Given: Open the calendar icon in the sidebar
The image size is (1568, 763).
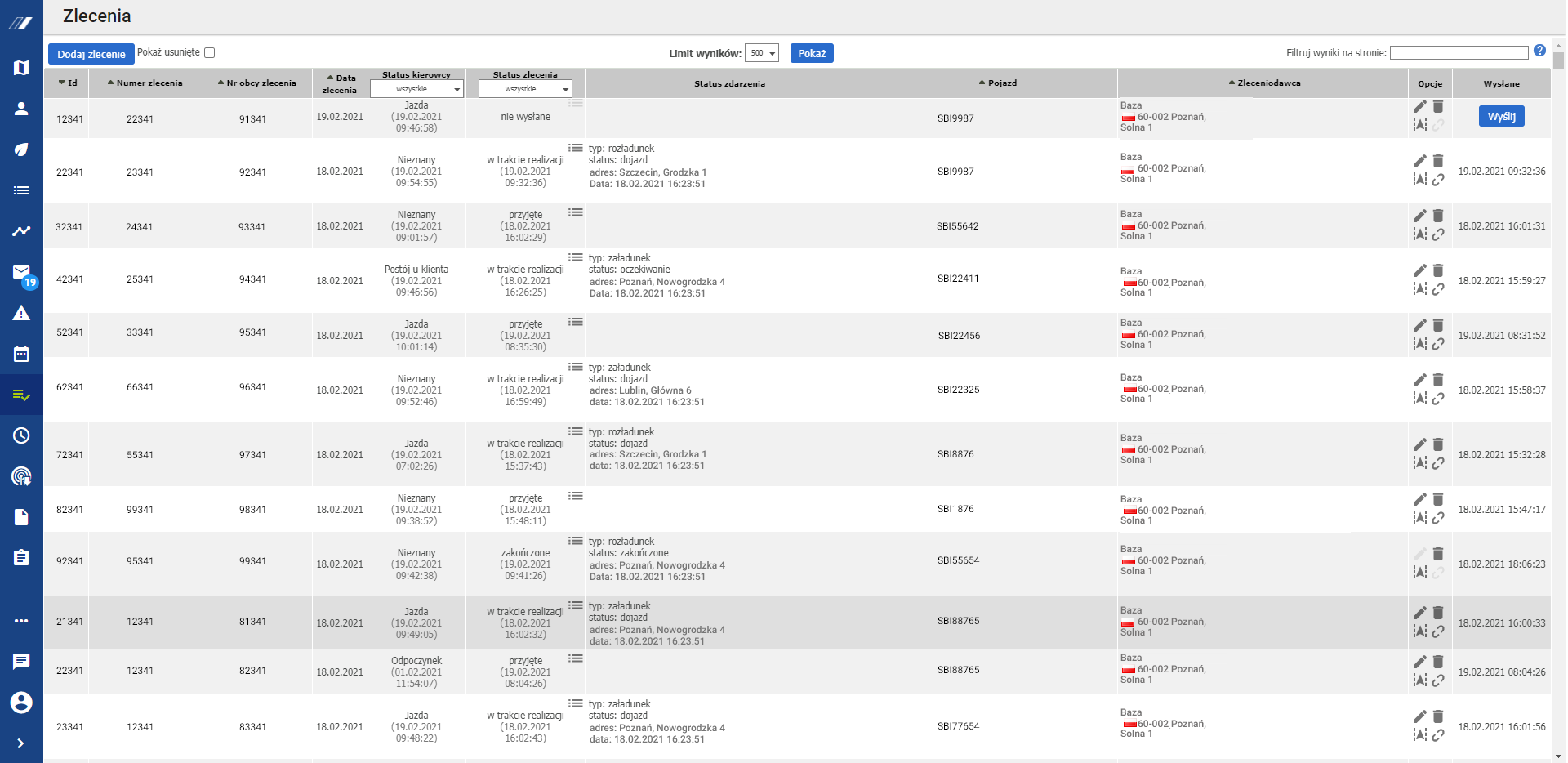Looking at the screenshot, I should [x=21, y=354].
